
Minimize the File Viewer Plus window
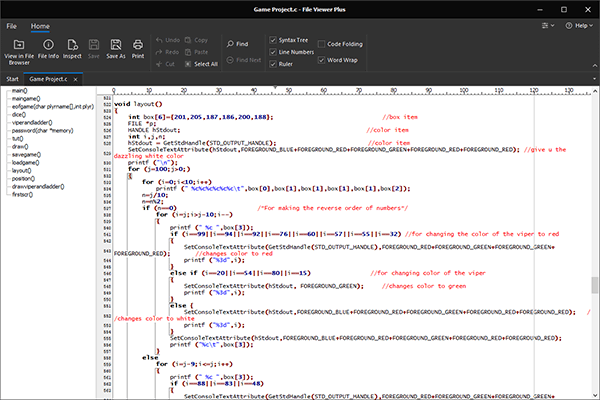click(x=540, y=9)
